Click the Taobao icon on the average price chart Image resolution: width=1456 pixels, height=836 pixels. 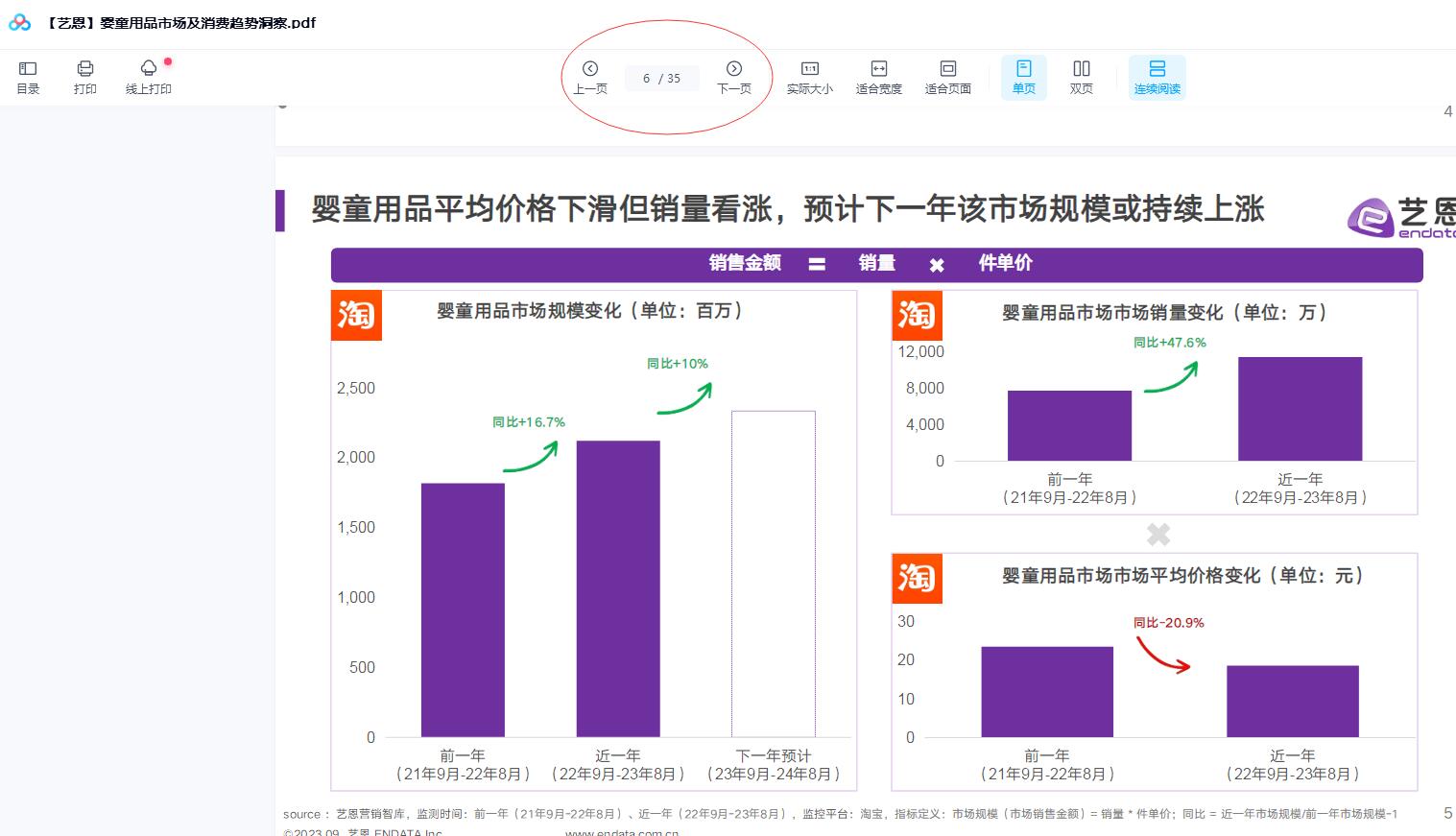tap(917, 578)
